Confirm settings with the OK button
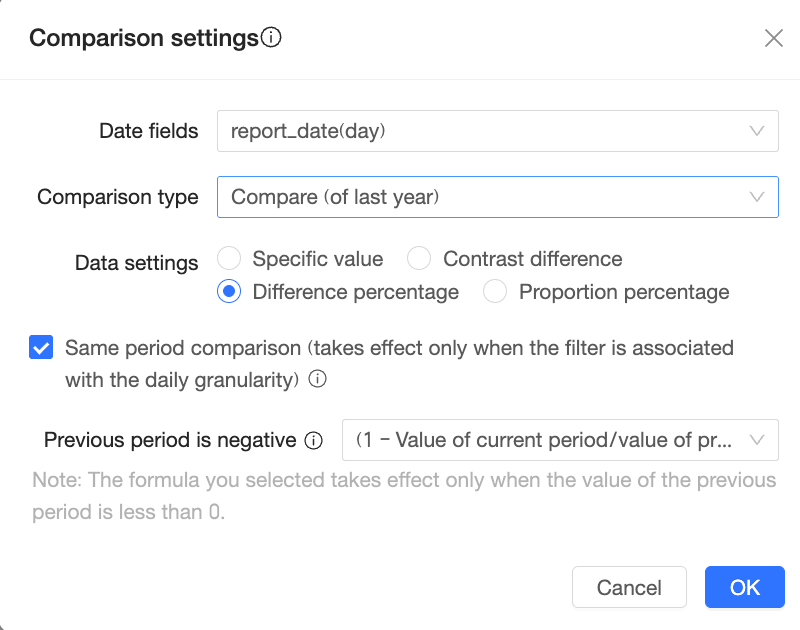800x630 pixels. 745,587
